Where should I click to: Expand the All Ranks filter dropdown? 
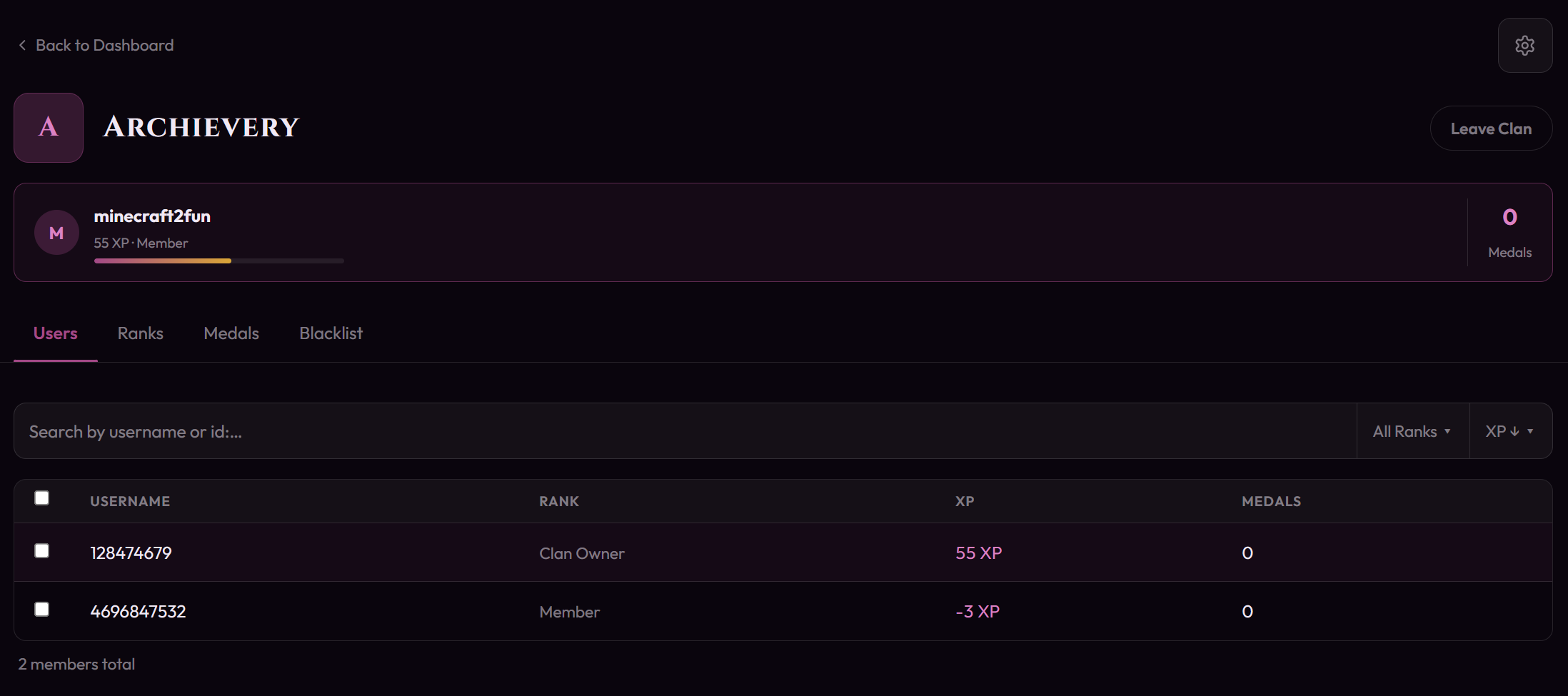(1412, 431)
